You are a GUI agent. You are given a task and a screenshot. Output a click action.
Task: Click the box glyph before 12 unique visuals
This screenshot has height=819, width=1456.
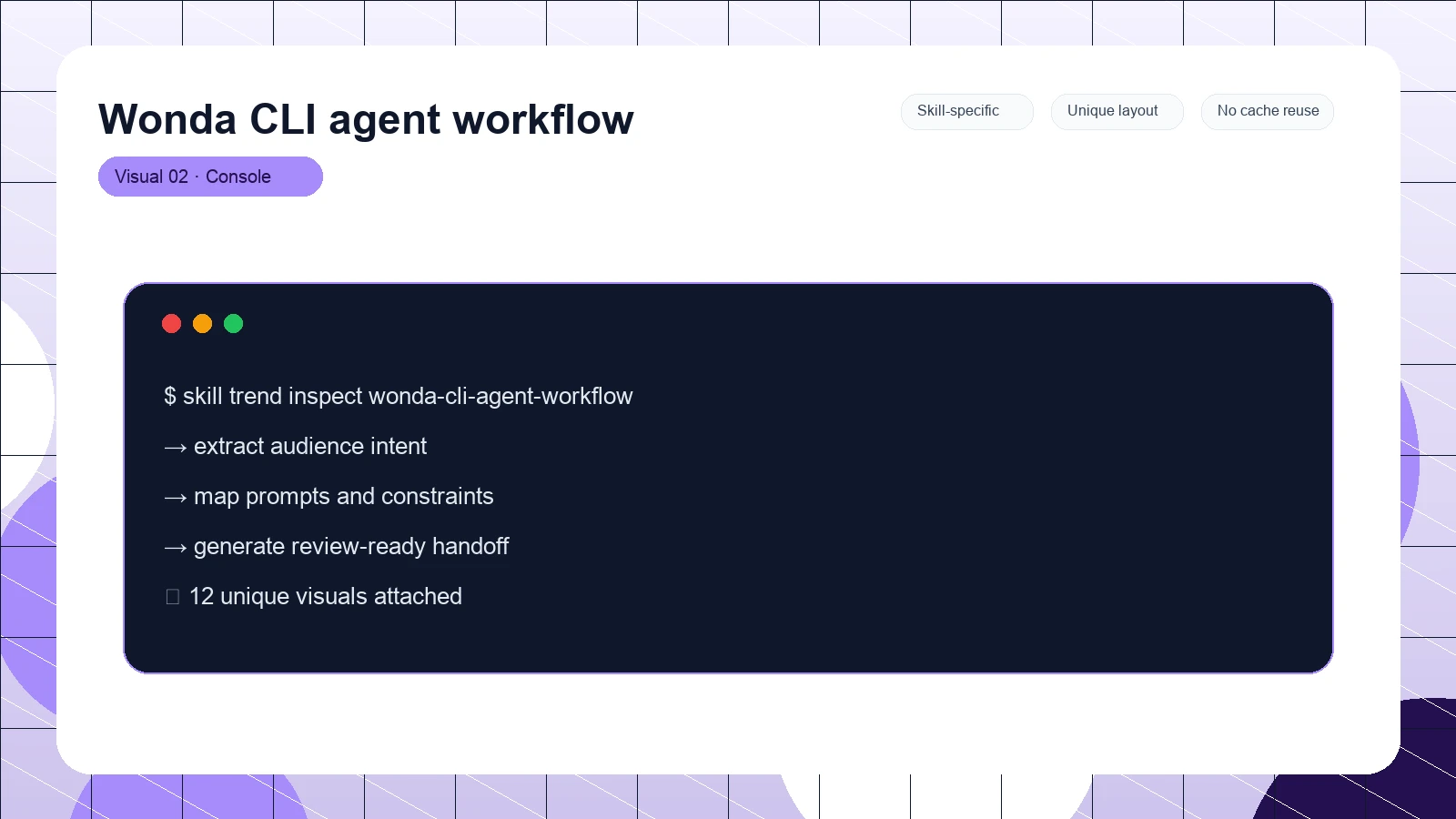coord(172,597)
